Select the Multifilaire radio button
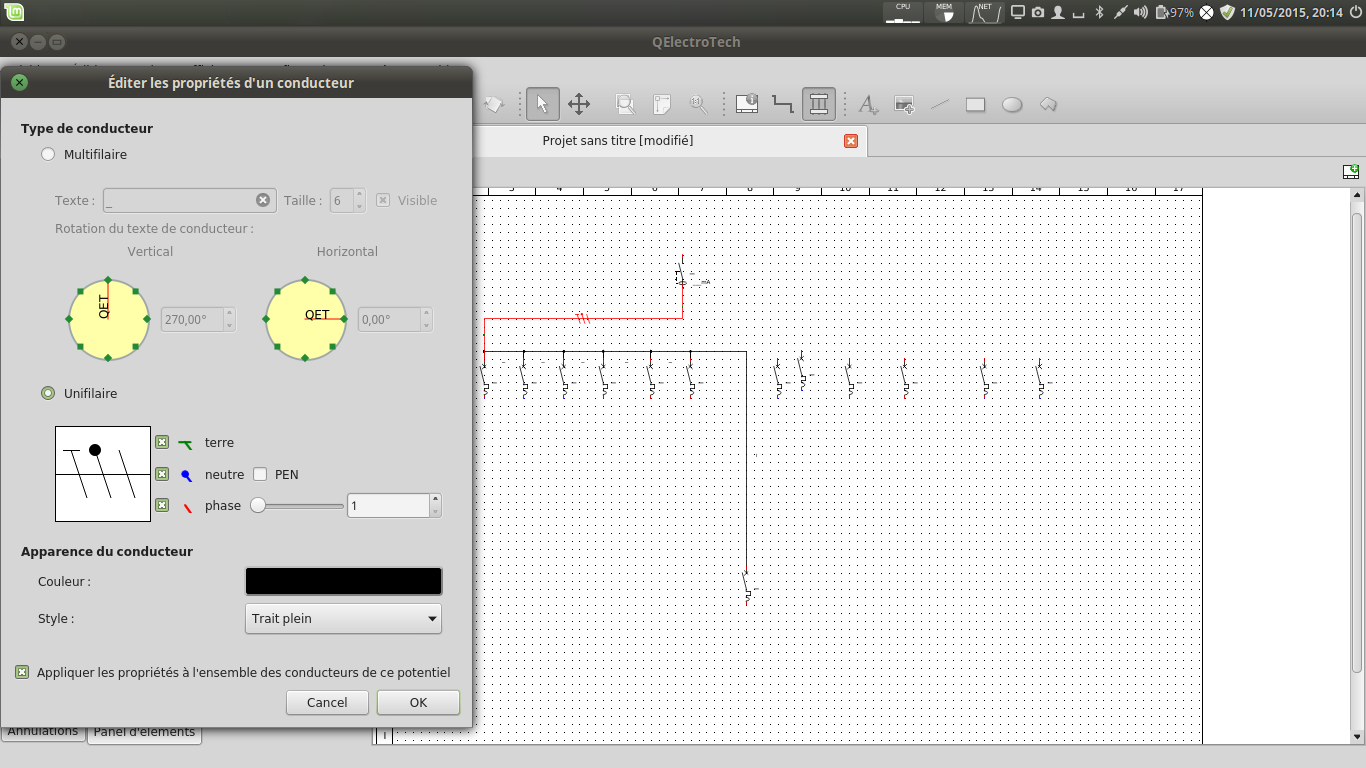Viewport: 1366px width, 768px height. point(48,154)
